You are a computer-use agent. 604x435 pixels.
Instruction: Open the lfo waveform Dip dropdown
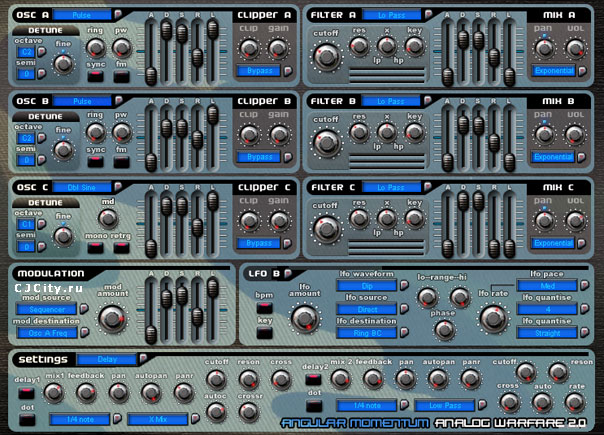click(367, 286)
